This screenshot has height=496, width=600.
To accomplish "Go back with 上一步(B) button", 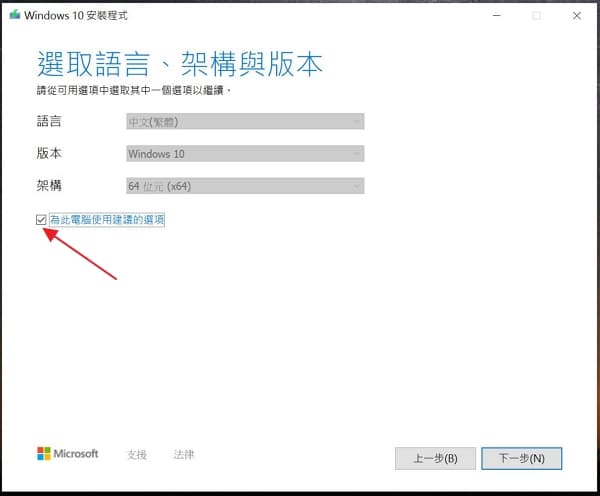I will [435, 458].
